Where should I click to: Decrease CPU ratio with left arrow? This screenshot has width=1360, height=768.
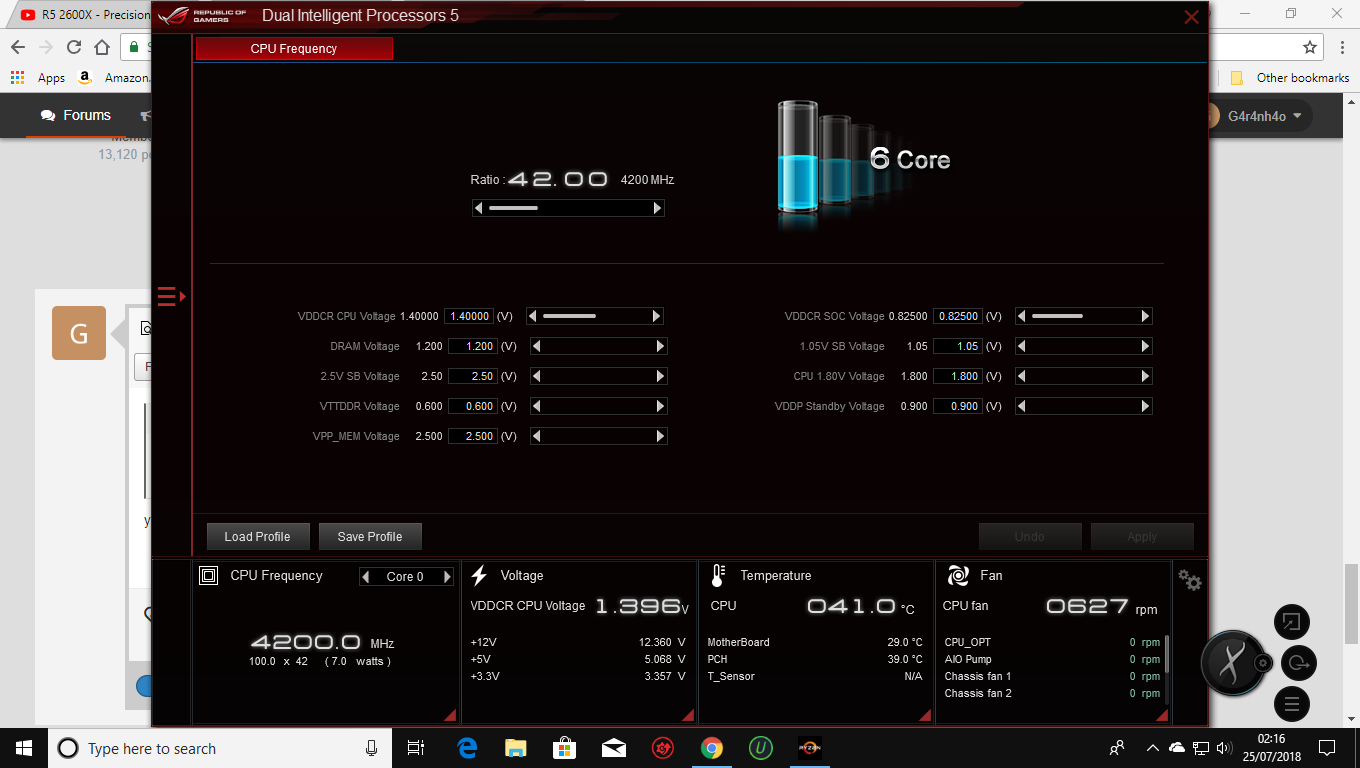coord(479,208)
